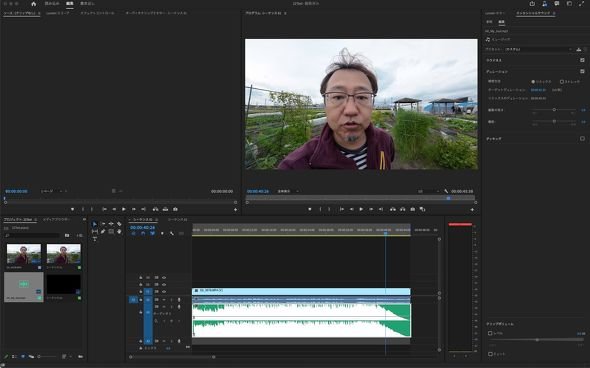Viewport: 590px width, 368px height.
Task: Click the quick export icon in top right
Action: tap(532, 4)
